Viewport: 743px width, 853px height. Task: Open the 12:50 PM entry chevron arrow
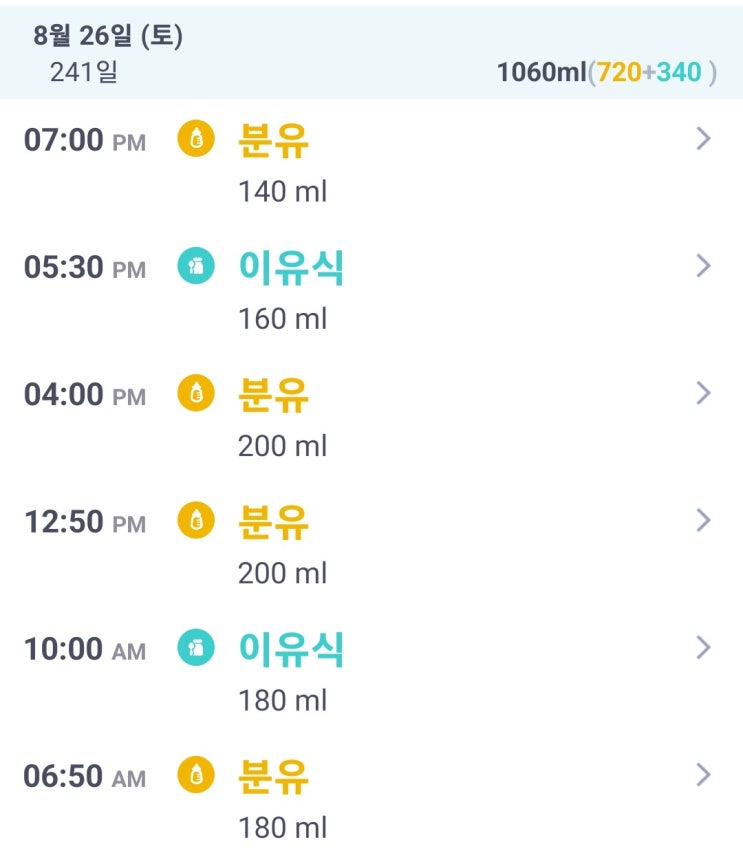(x=703, y=520)
